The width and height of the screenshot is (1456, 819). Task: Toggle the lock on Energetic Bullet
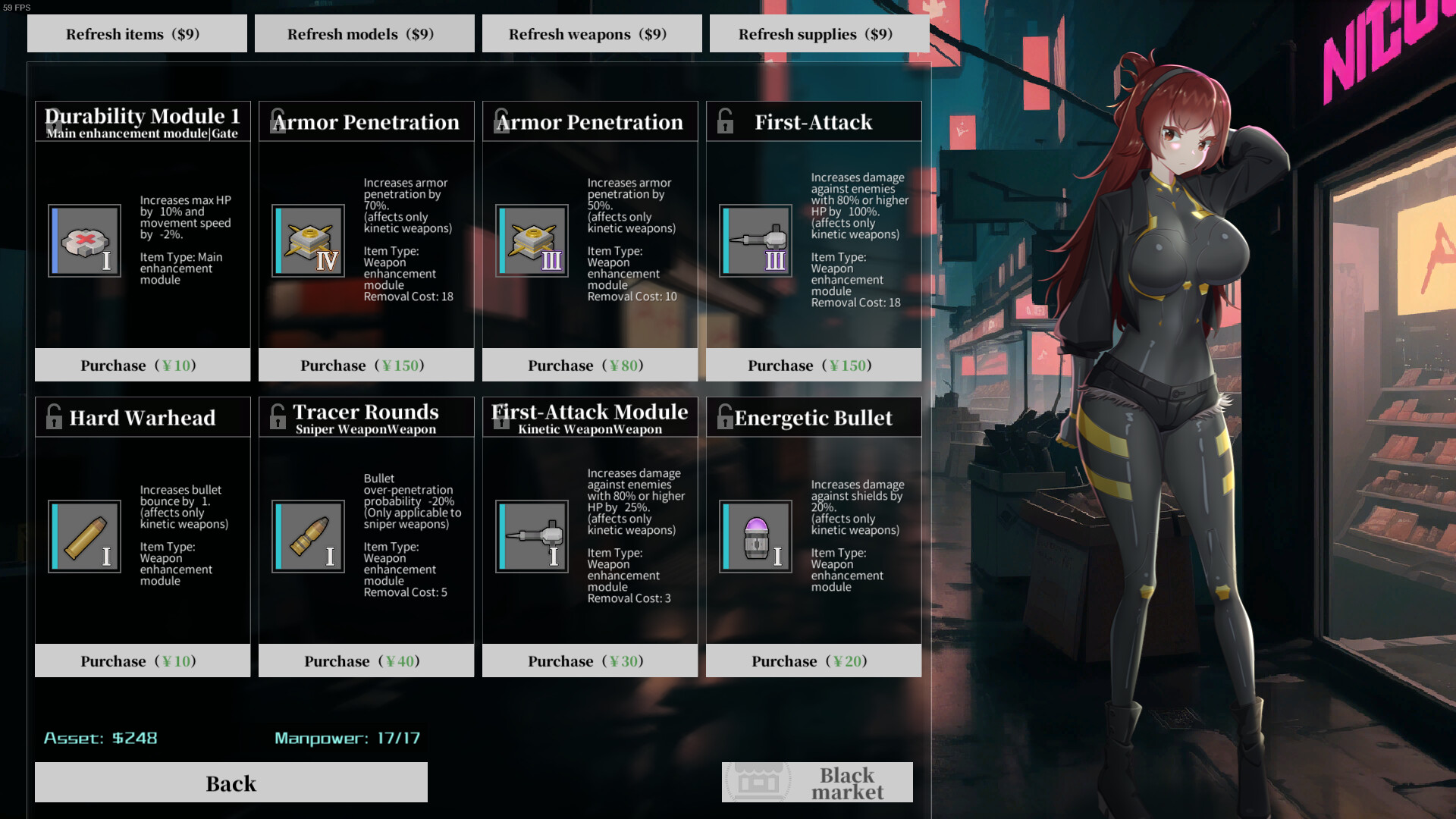coord(726,416)
